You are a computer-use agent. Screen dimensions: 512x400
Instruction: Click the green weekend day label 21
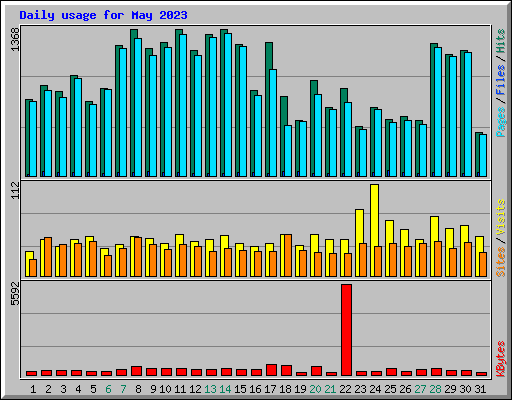pyautogui.click(x=330, y=389)
